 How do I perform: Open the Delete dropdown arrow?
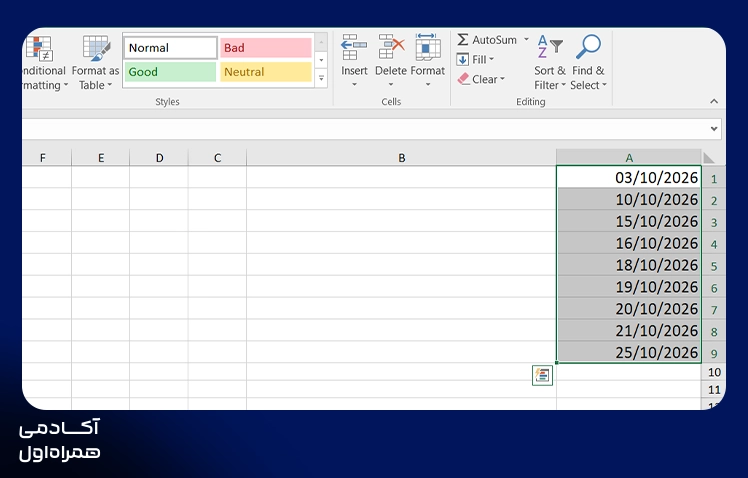[391, 84]
